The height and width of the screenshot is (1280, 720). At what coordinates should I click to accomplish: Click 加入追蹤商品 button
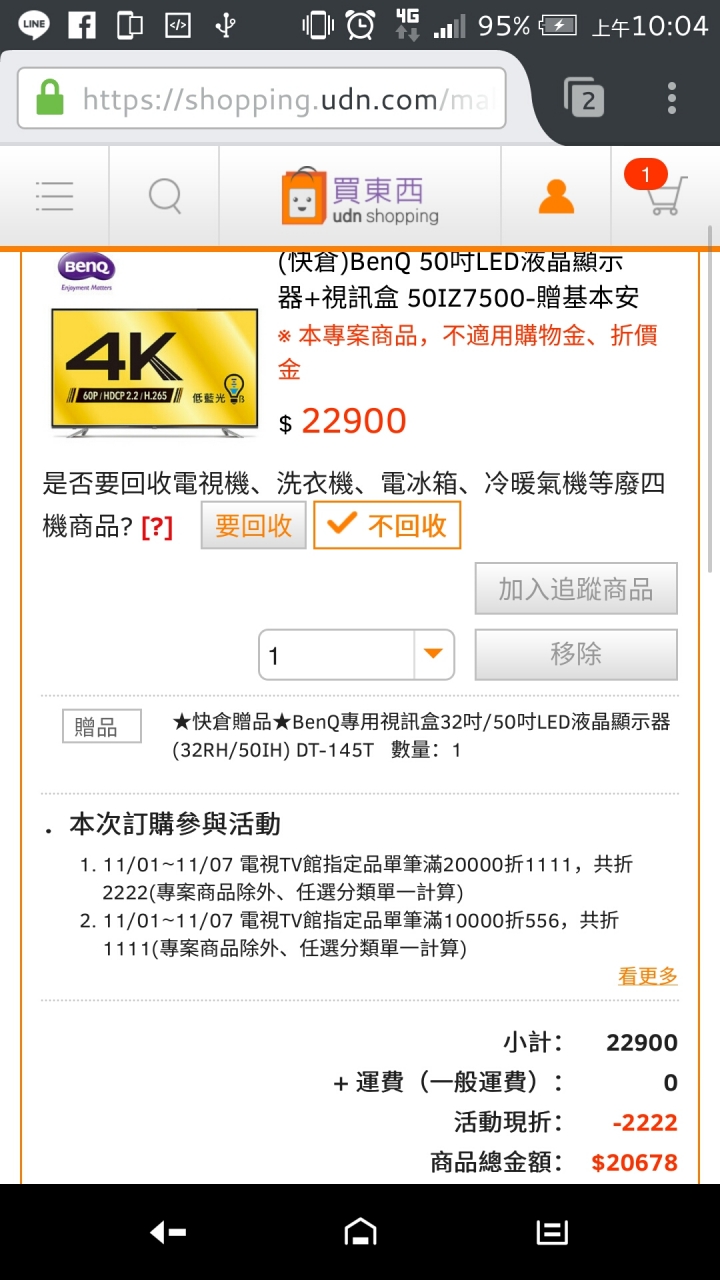coord(576,589)
